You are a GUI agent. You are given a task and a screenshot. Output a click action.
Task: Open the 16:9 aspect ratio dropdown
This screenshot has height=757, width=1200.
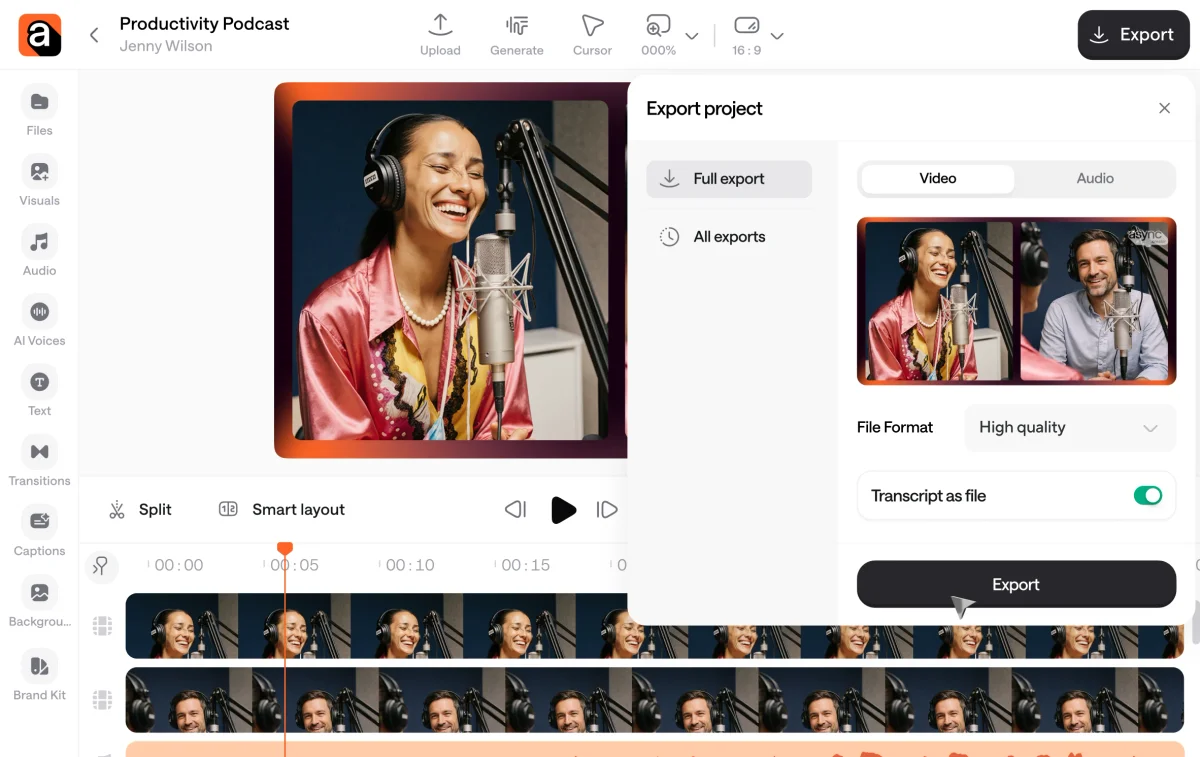(777, 35)
